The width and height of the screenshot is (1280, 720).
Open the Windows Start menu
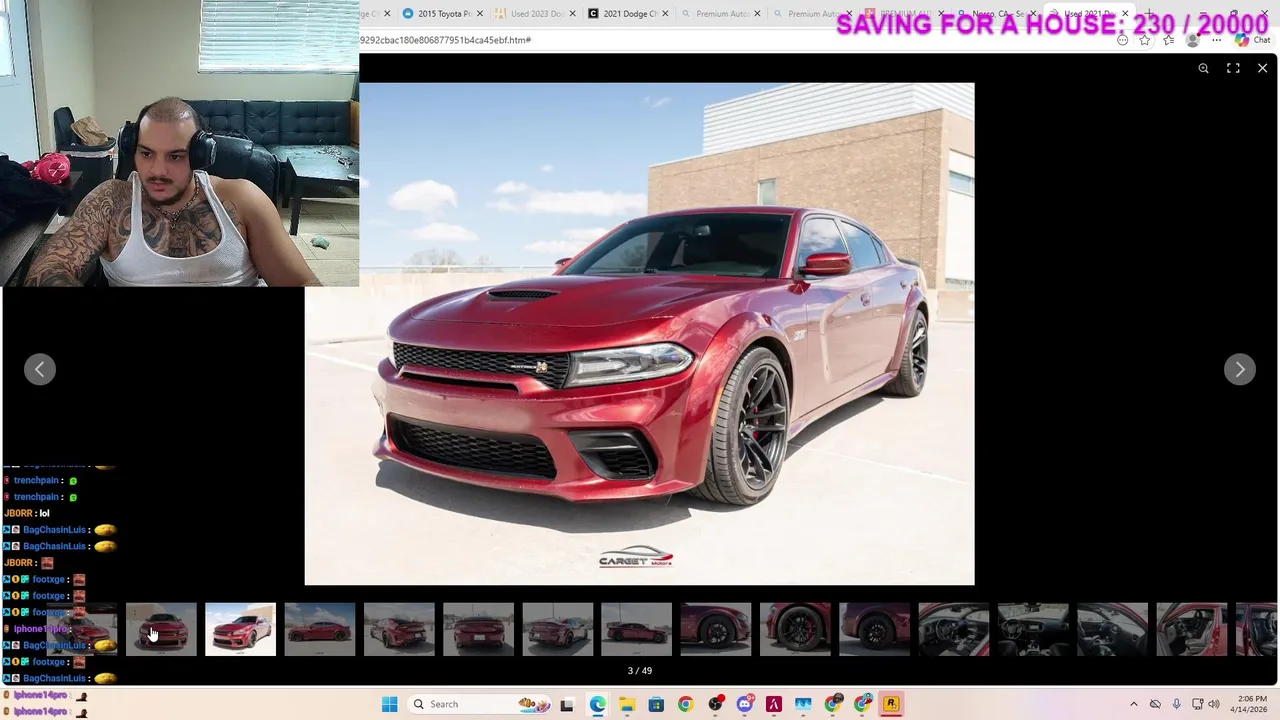389,704
